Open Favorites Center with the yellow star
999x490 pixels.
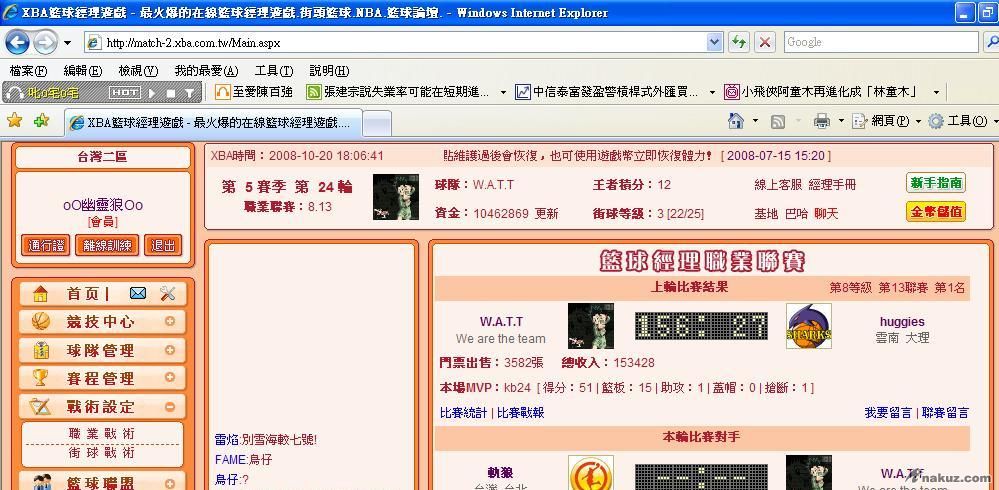point(14,120)
